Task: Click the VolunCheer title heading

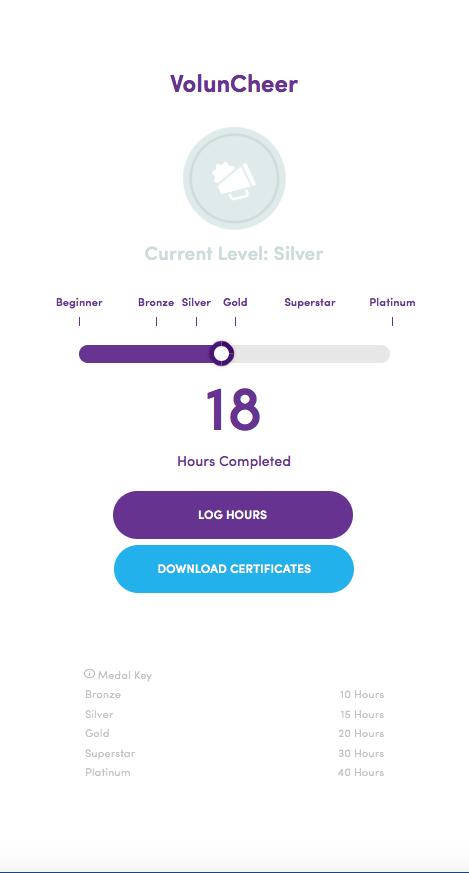Action: click(x=234, y=84)
